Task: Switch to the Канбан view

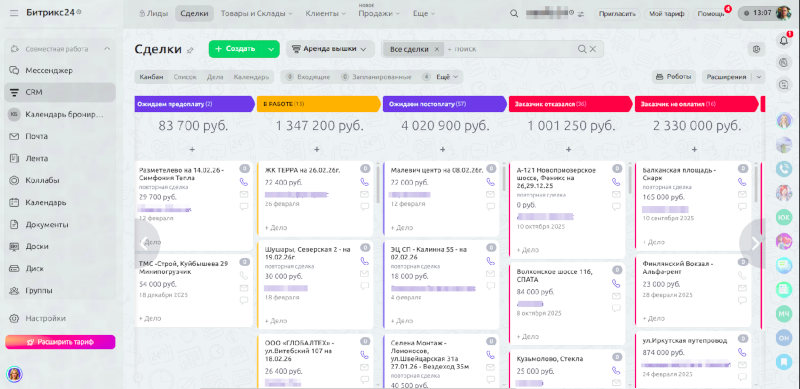Action: 152,77
